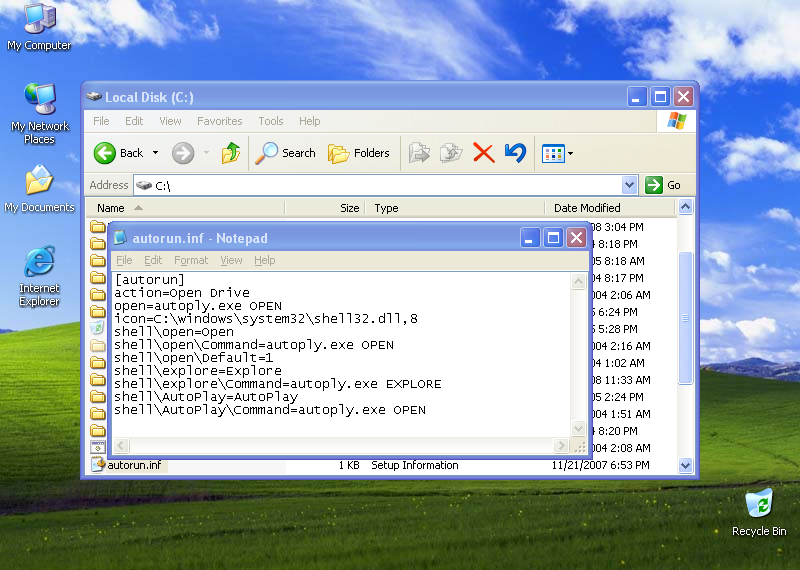The height and width of the screenshot is (570, 800).
Task: Sort by the Name column header
Action: (x=185, y=208)
